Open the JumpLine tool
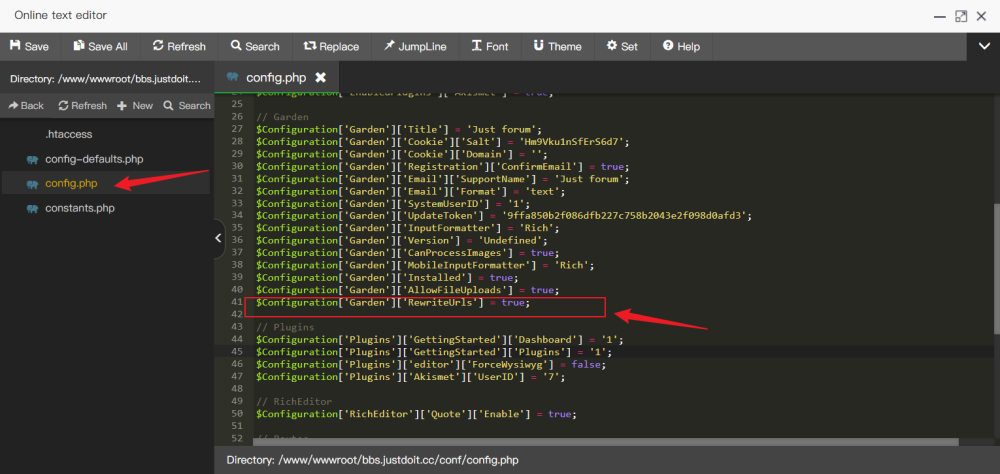 coord(415,46)
